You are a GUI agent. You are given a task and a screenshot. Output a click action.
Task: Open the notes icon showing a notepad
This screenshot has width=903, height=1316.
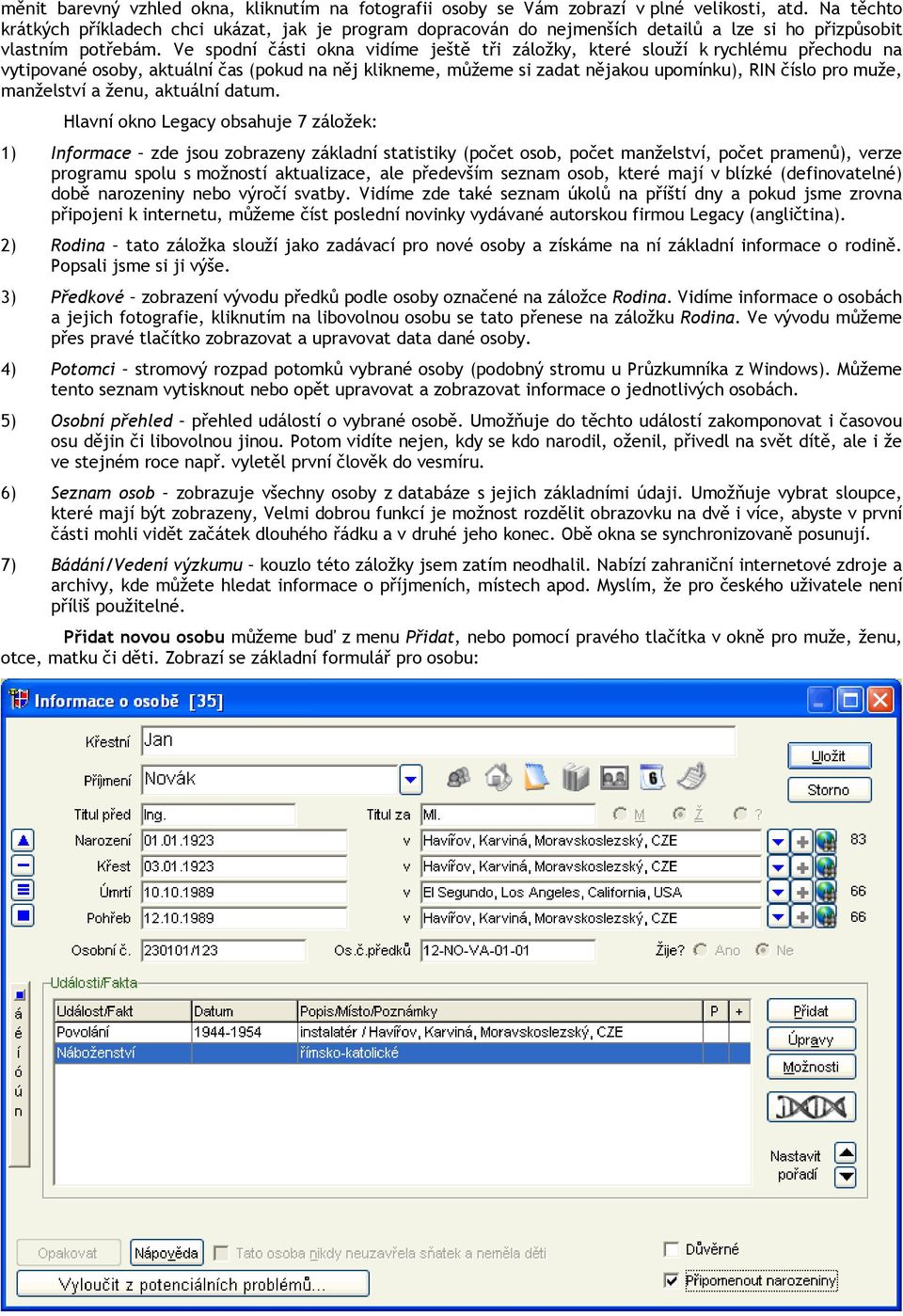[x=536, y=777]
